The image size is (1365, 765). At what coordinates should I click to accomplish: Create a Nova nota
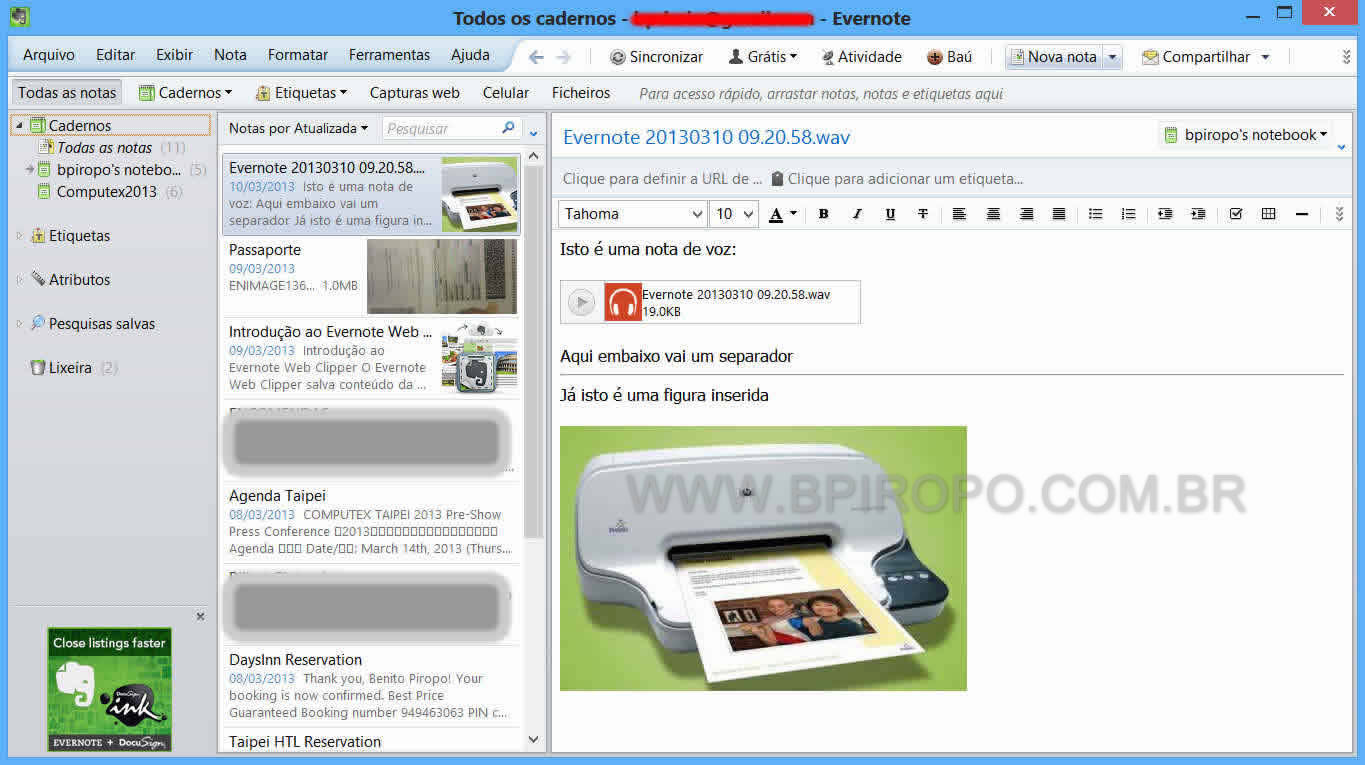[1053, 57]
